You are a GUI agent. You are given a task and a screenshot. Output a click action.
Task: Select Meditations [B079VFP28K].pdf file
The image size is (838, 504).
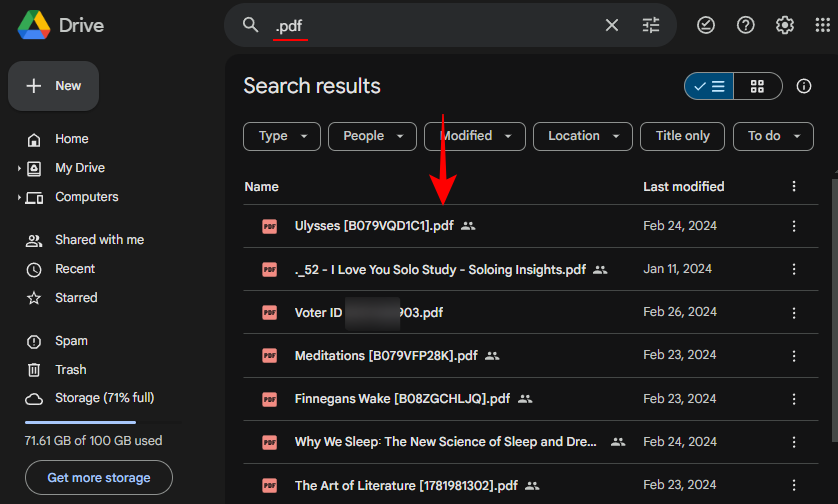(386, 356)
